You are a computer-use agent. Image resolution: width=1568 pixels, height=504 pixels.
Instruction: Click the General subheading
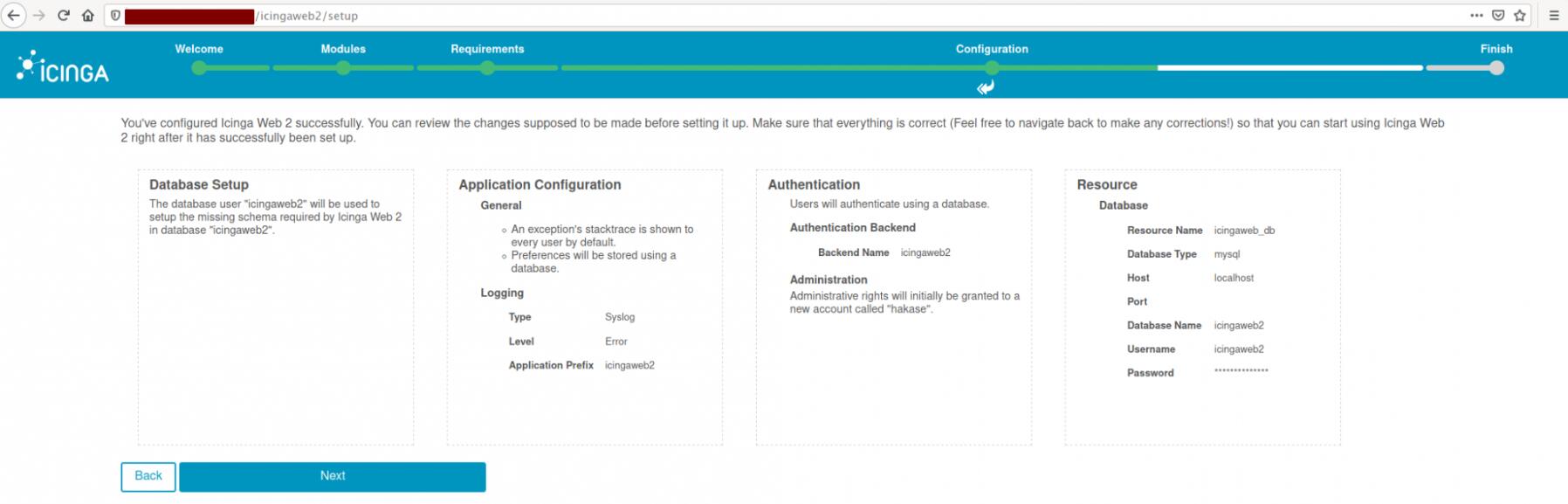pyautogui.click(x=501, y=205)
